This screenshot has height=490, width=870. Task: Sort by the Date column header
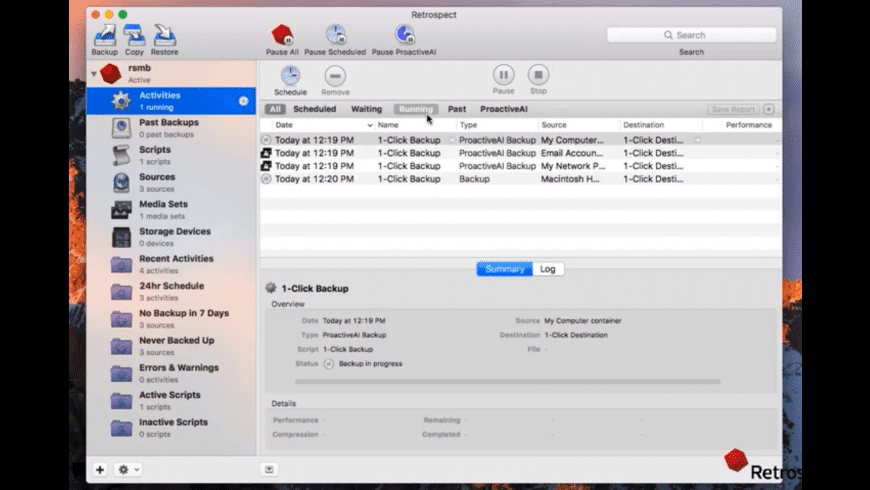323,125
